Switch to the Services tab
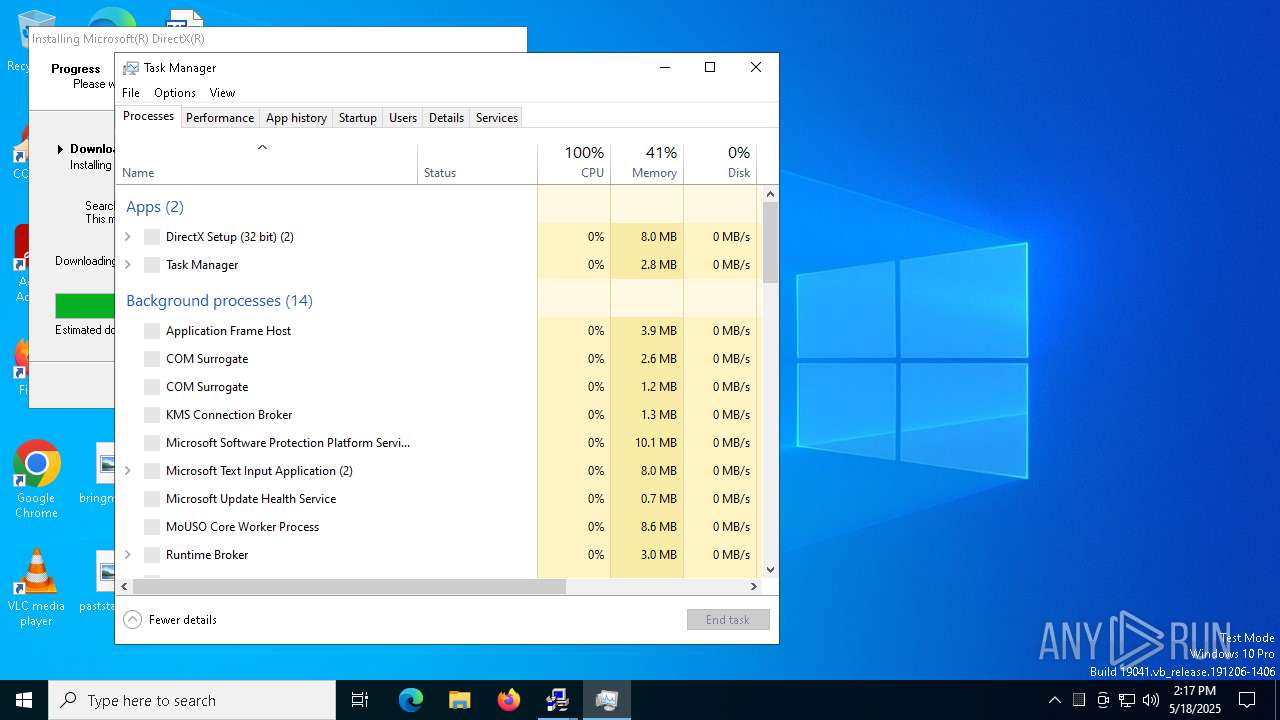 [497, 118]
